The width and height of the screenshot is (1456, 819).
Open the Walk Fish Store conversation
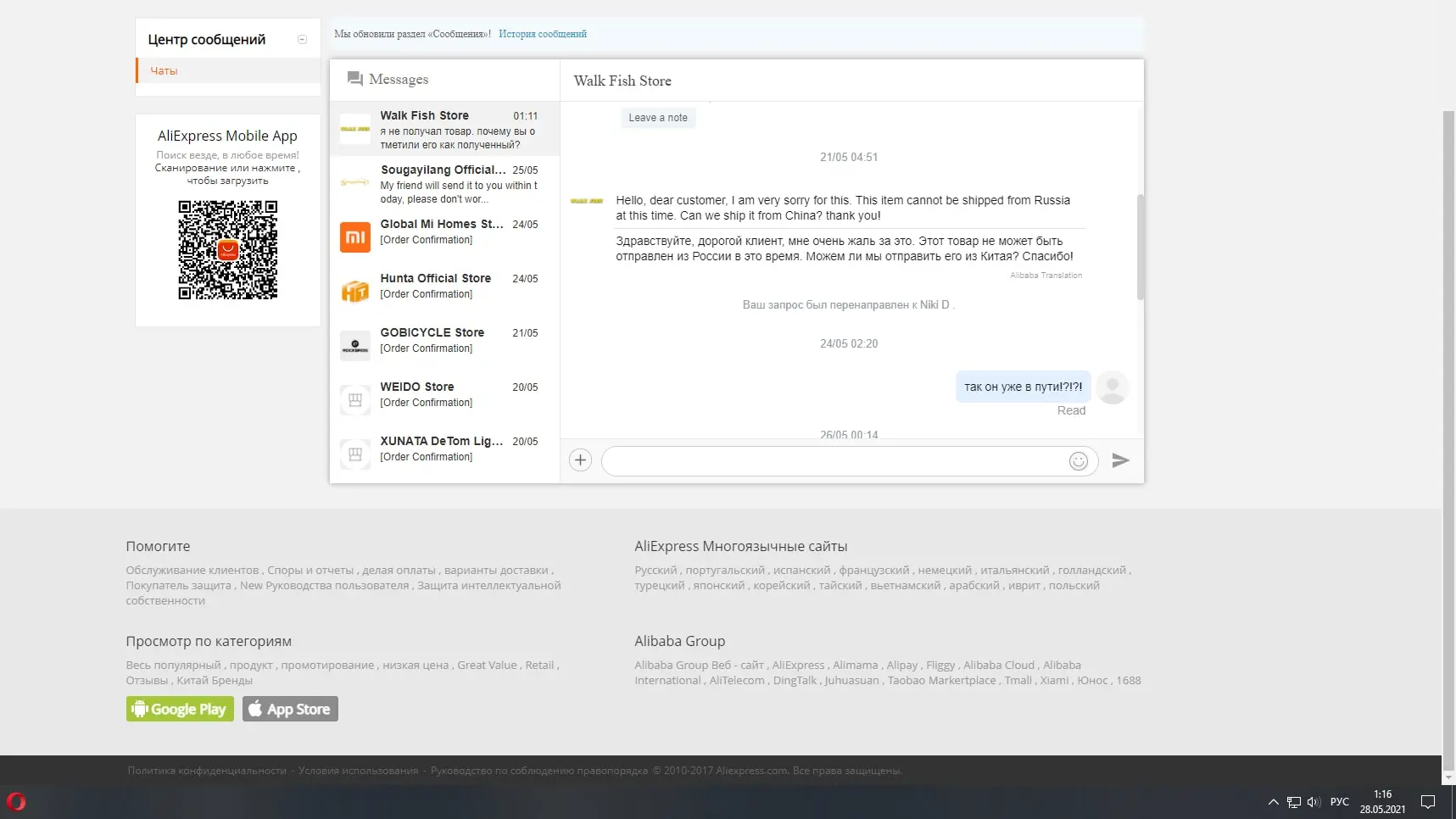click(444, 129)
